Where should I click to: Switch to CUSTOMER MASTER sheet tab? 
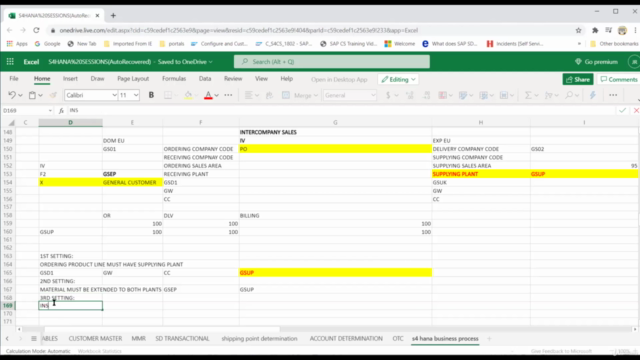click(x=95, y=338)
